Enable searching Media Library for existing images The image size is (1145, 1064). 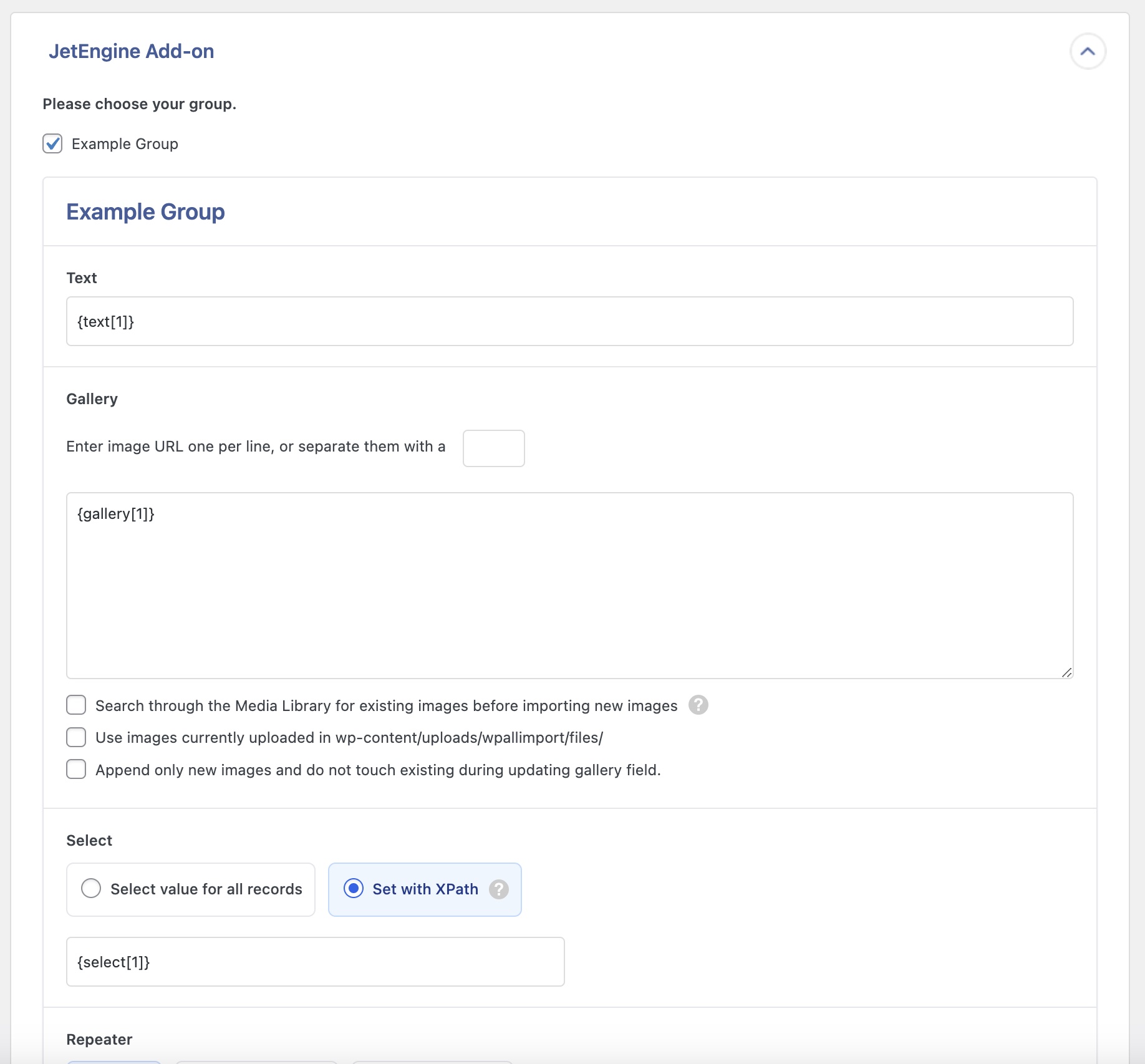pyautogui.click(x=76, y=705)
